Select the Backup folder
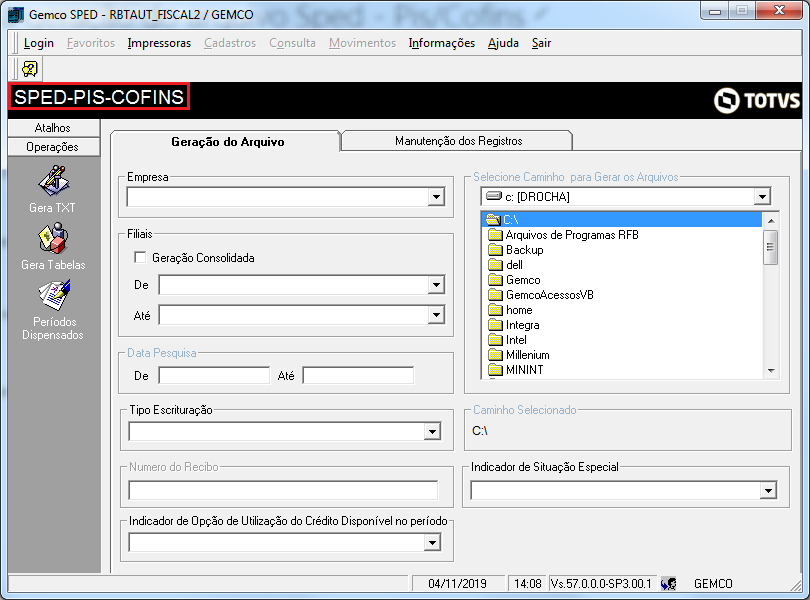 point(516,250)
